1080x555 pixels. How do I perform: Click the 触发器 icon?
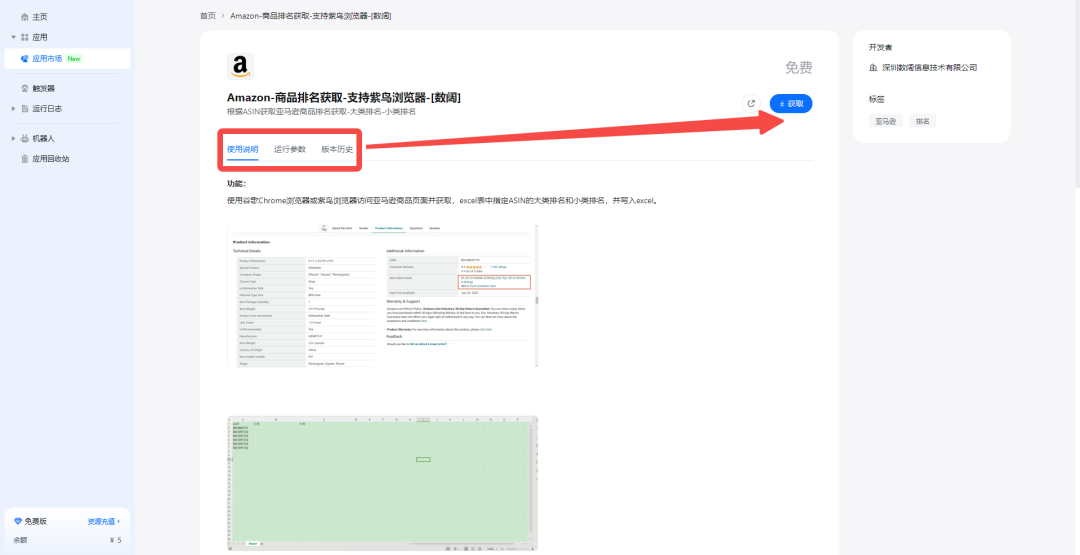tap(25, 88)
